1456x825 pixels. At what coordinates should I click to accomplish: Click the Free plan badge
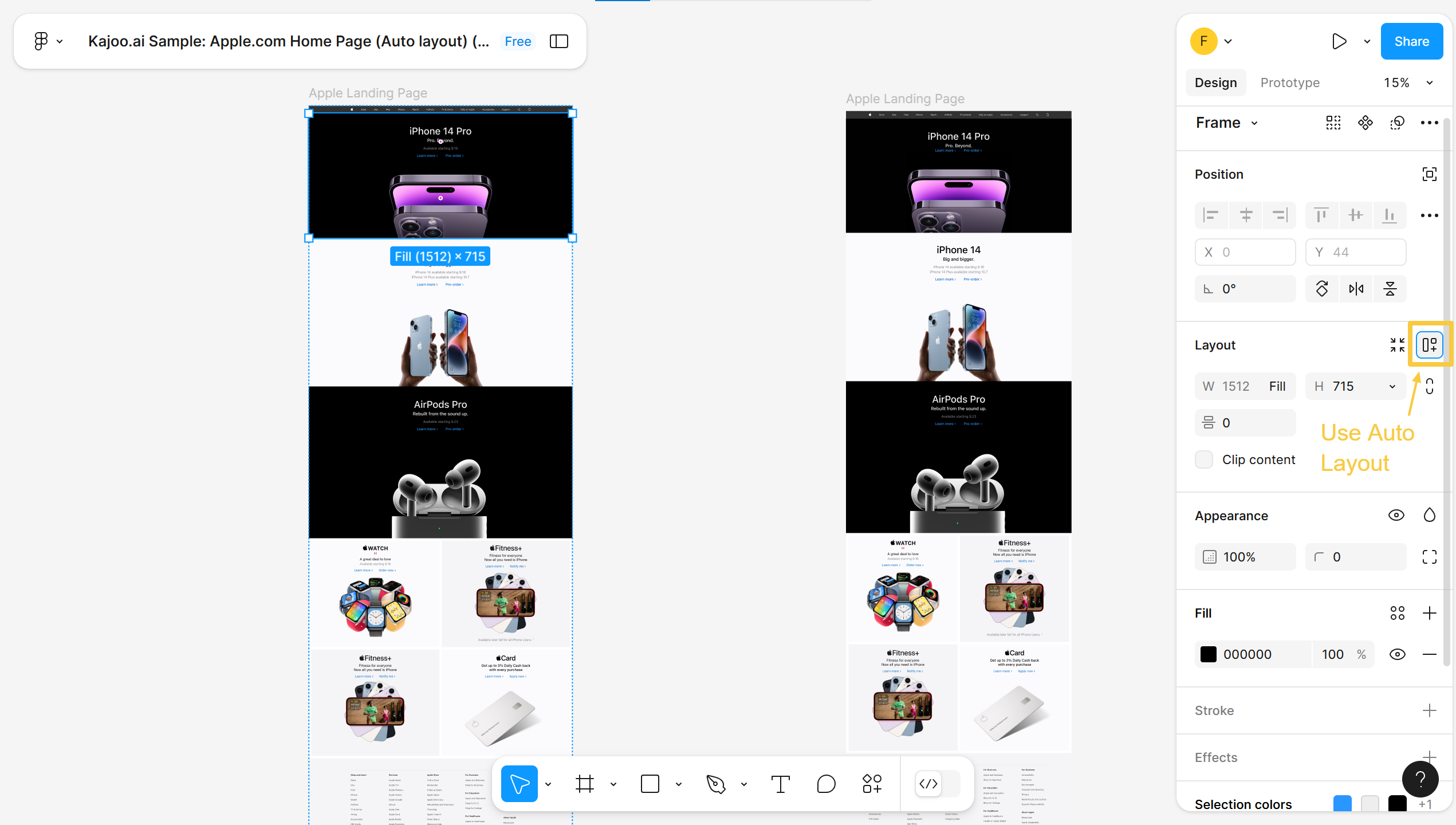(x=518, y=41)
